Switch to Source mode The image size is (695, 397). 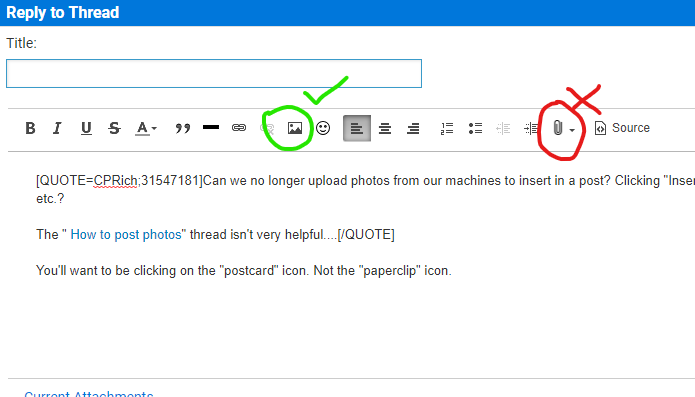tap(622, 128)
